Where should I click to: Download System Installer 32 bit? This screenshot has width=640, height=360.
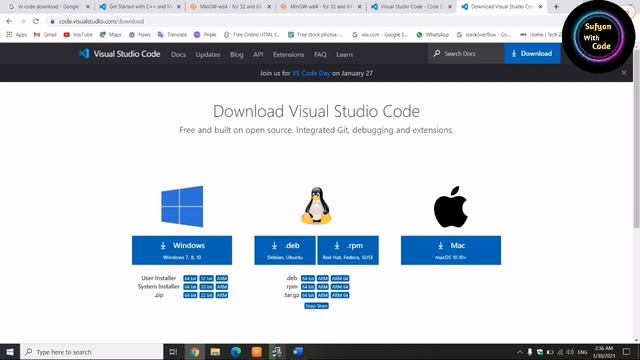(207, 287)
